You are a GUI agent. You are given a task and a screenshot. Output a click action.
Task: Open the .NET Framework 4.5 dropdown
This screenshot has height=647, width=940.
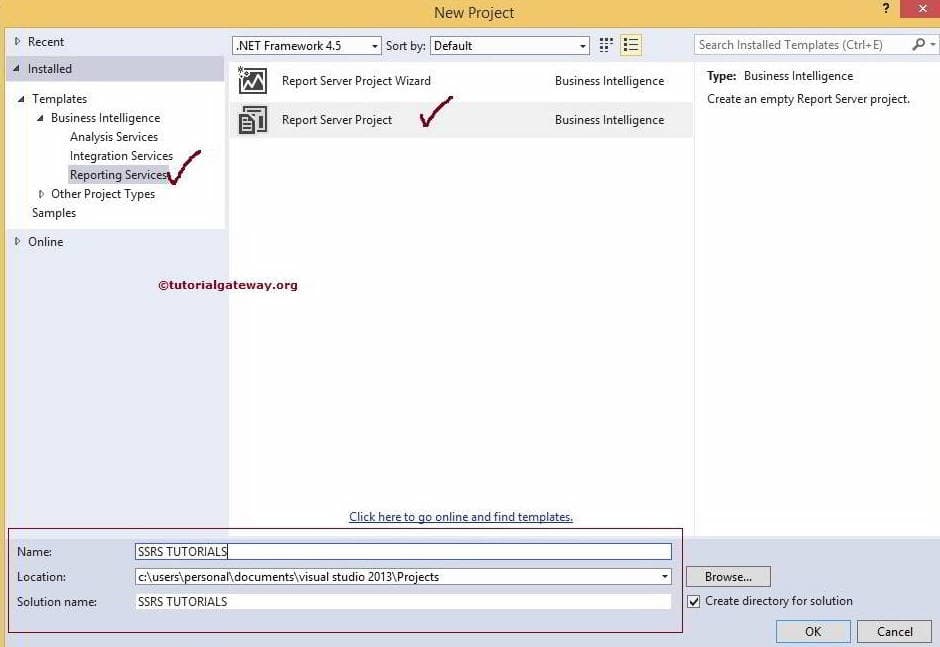[374, 45]
